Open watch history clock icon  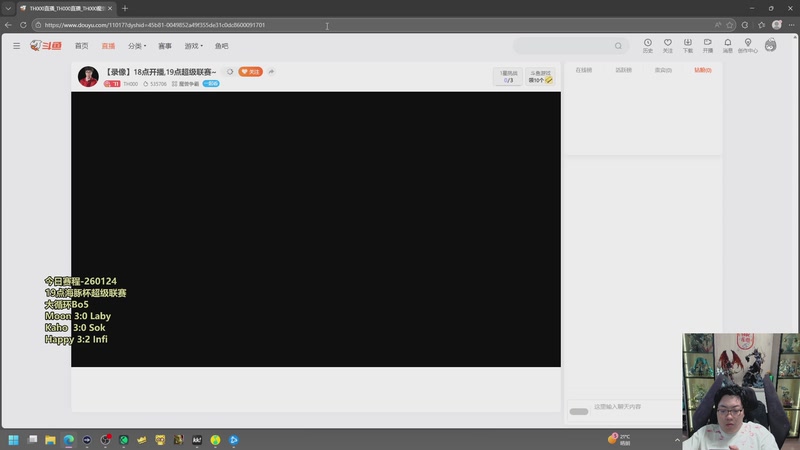click(x=647, y=45)
